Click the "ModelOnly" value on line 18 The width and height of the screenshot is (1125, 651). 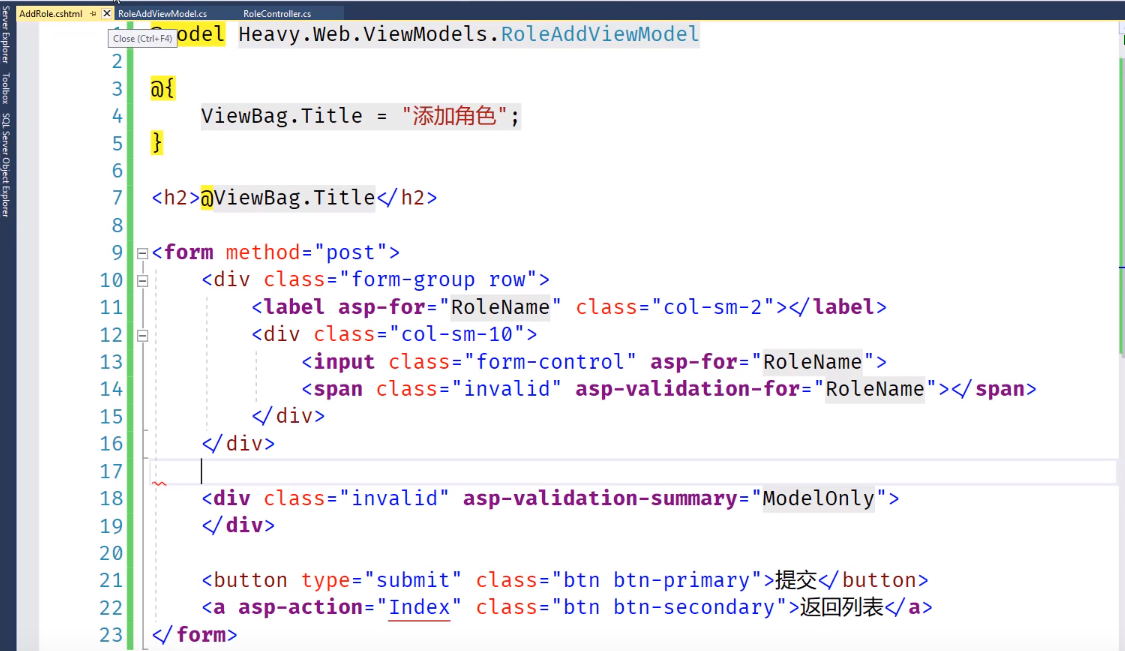pyautogui.click(x=818, y=498)
